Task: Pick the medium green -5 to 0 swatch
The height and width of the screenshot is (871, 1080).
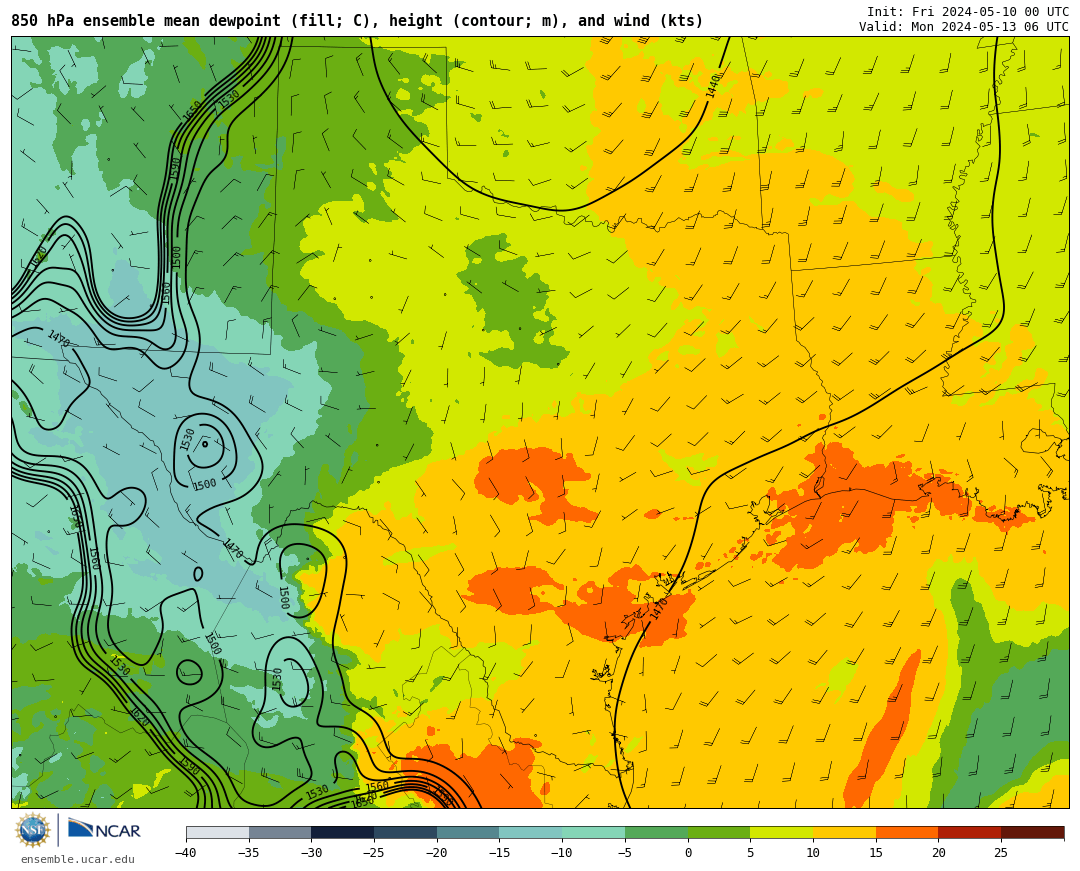Action: click(656, 832)
